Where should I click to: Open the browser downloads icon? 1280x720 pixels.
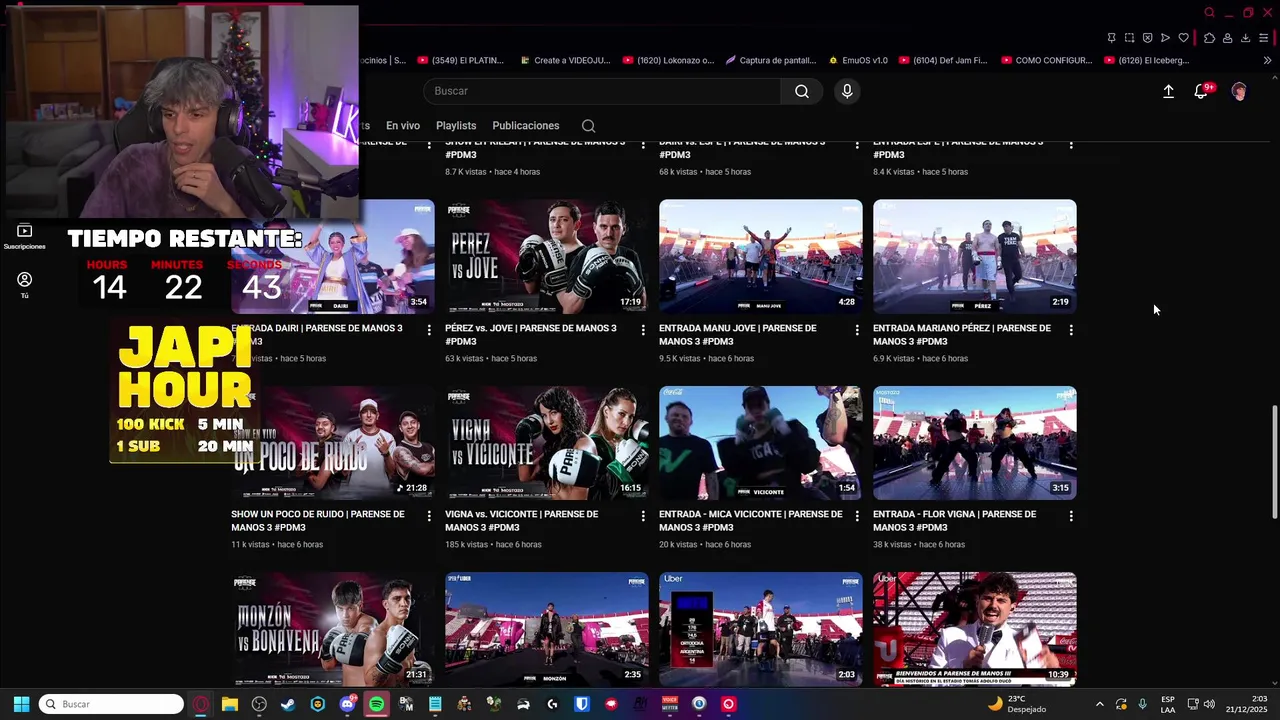point(1245,38)
